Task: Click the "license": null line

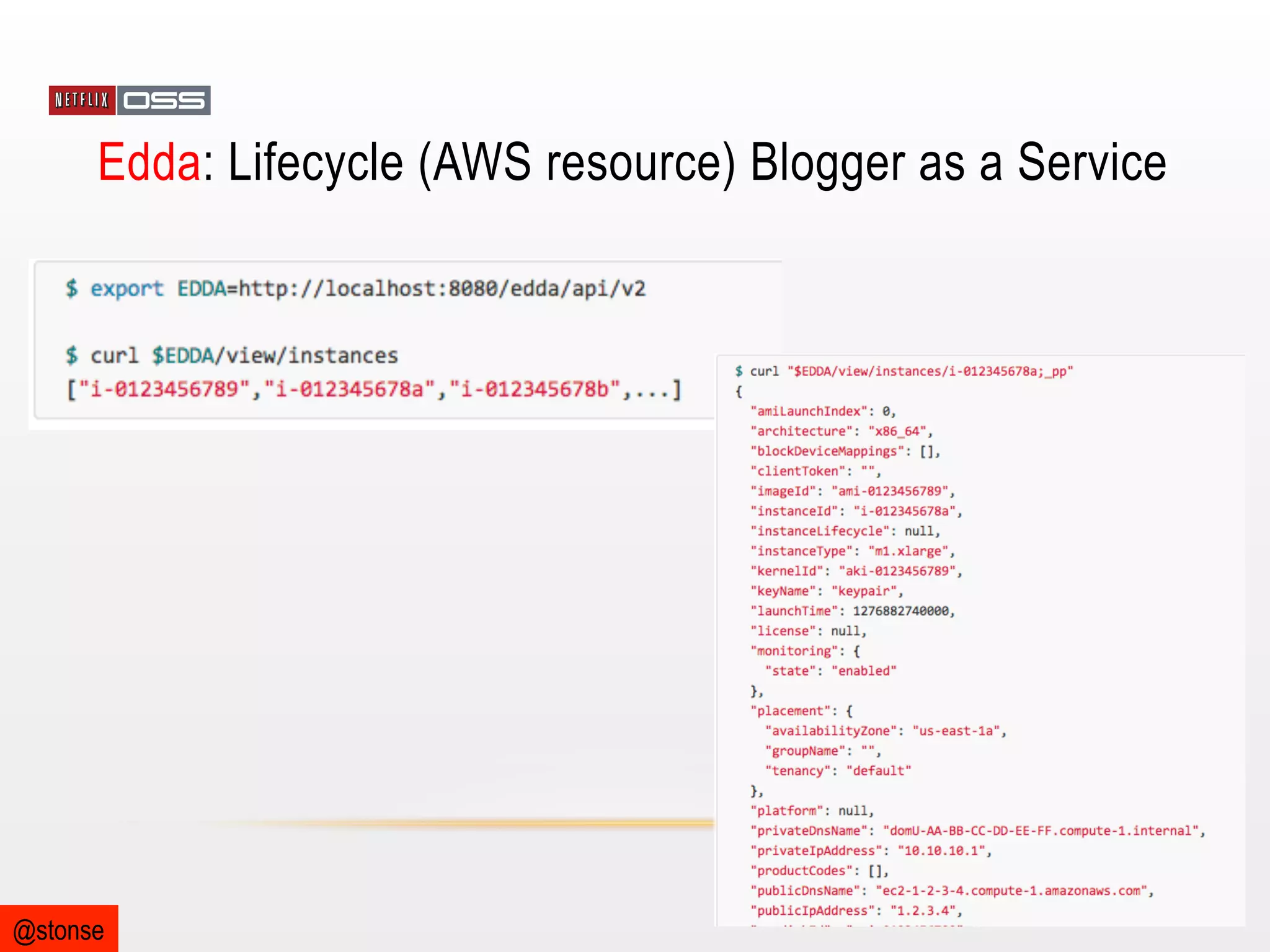Action: [809, 631]
